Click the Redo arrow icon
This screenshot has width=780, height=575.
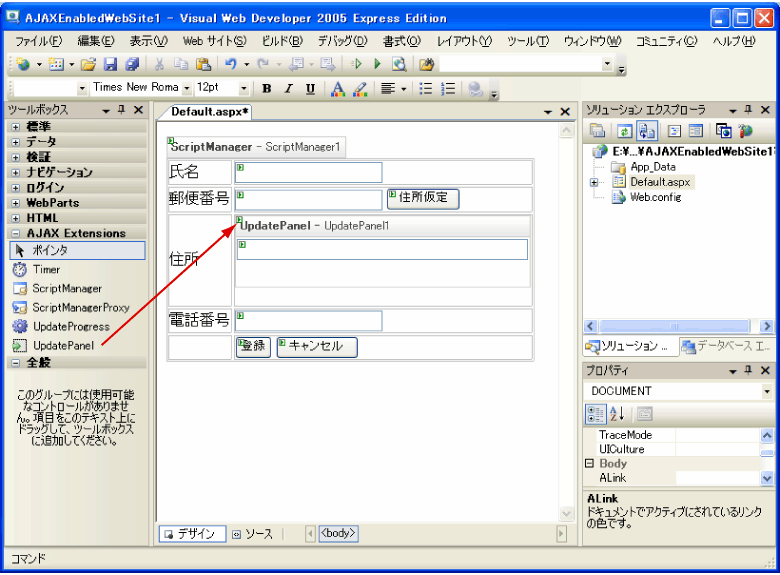click(x=263, y=64)
